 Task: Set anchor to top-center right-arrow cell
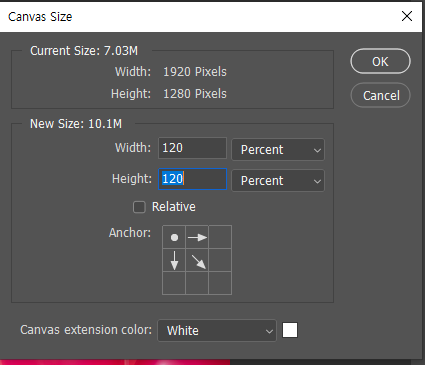tap(197, 237)
